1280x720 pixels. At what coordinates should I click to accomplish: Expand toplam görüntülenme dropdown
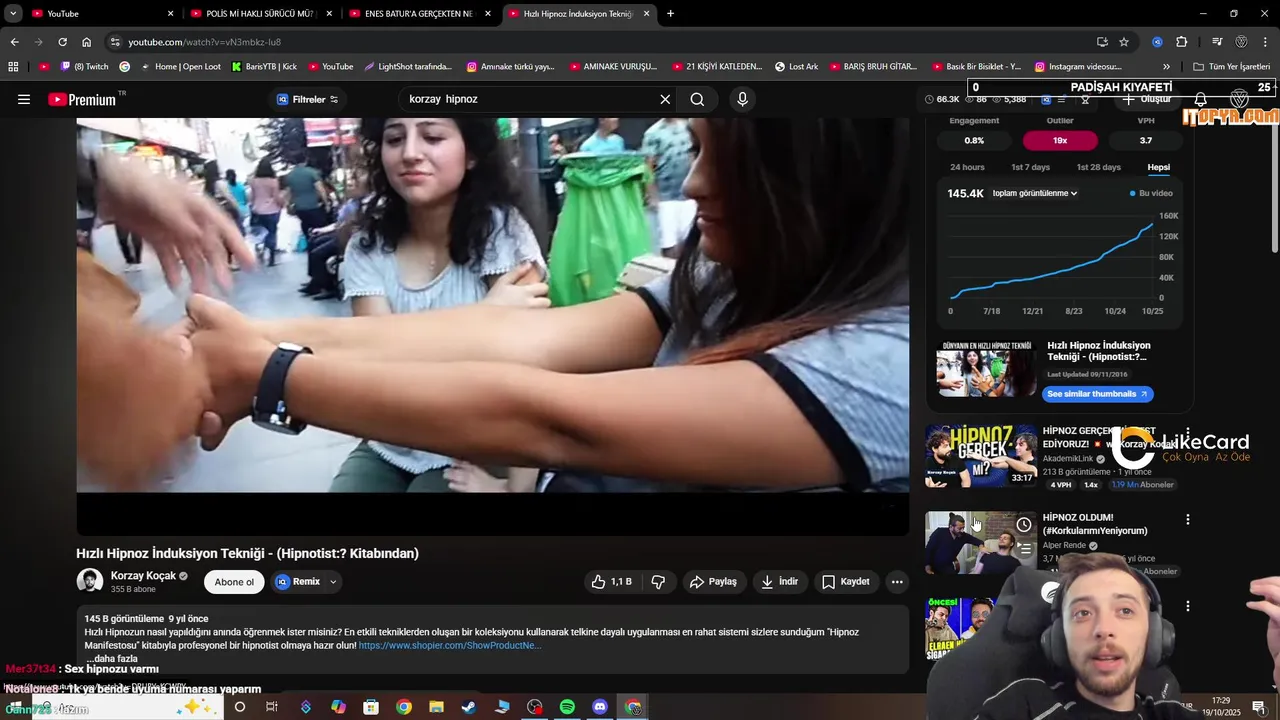point(1034,193)
